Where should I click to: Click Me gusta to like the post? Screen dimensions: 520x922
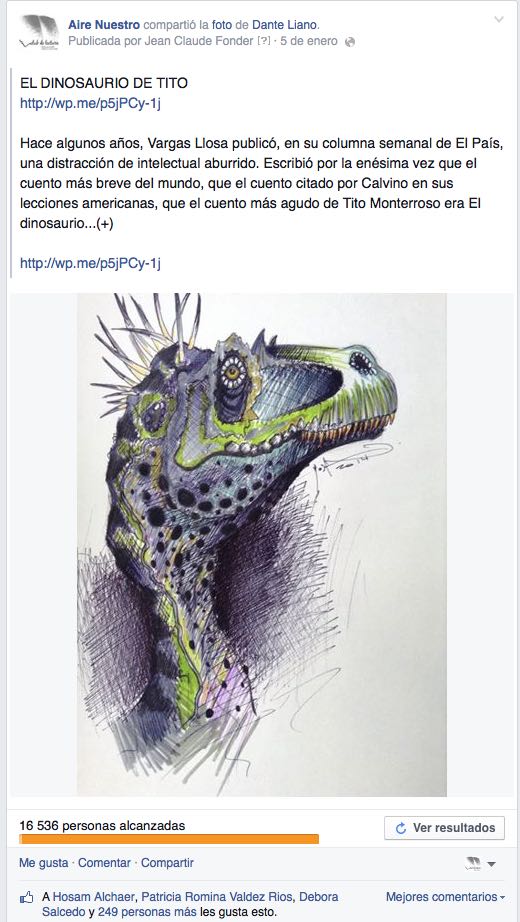pyautogui.click(x=44, y=863)
